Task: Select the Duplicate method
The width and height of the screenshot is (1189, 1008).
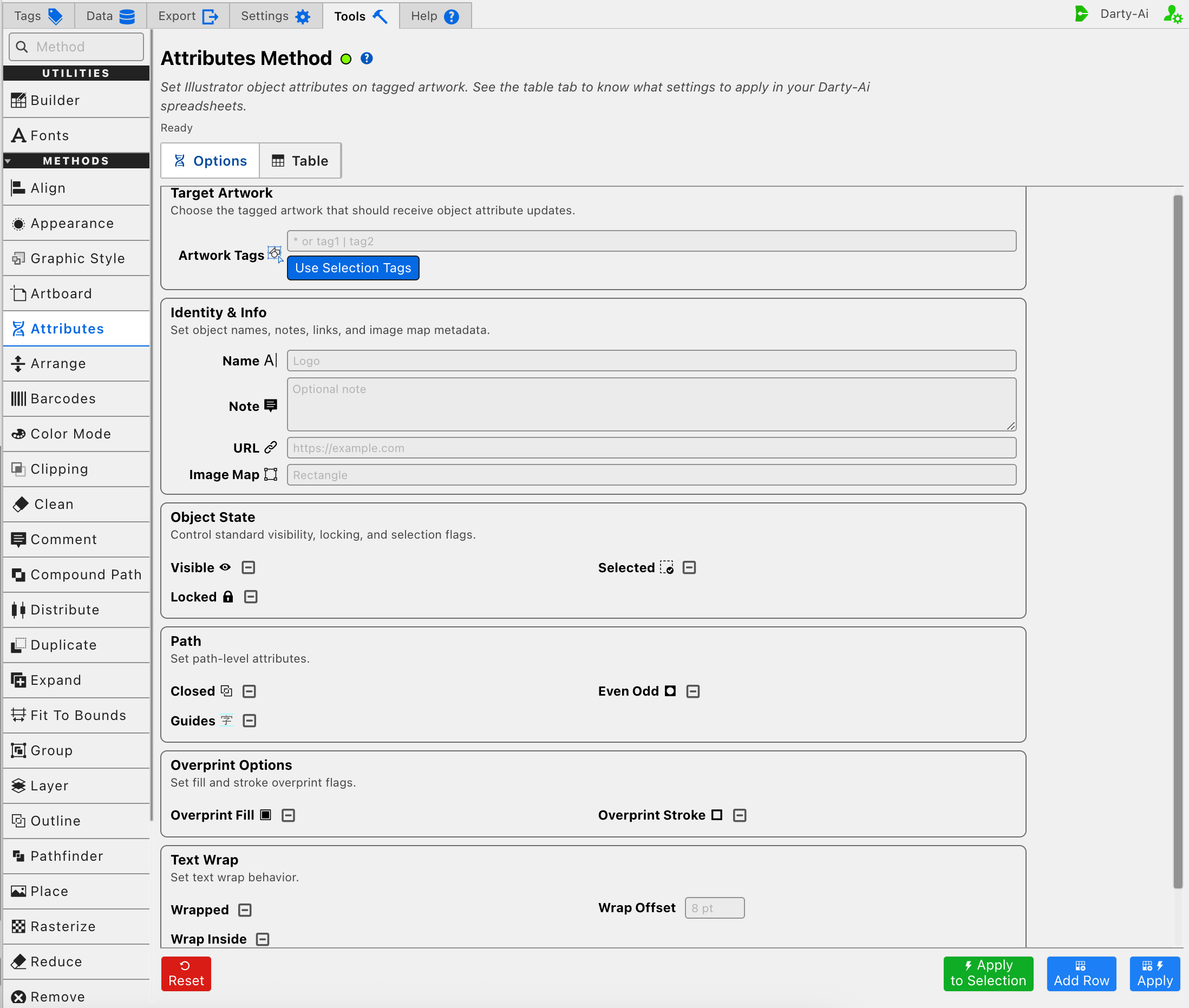Action: click(x=76, y=645)
